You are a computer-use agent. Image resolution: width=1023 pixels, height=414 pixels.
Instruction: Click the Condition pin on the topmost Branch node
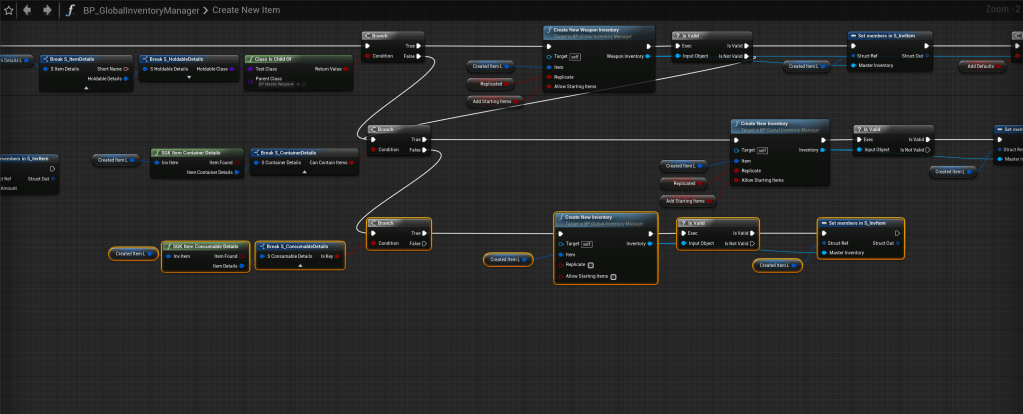367,56
